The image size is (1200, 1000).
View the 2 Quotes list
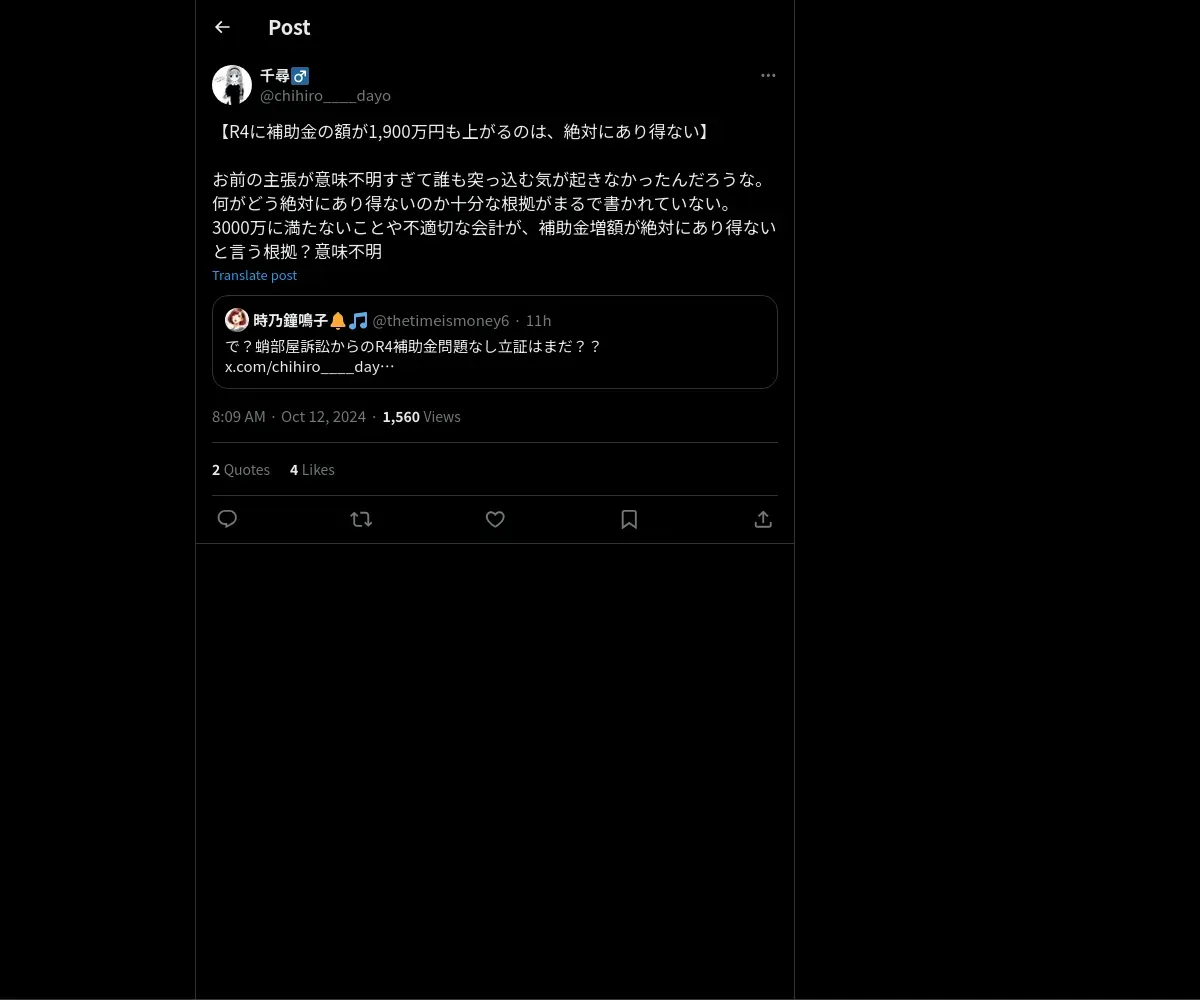point(241,470)
